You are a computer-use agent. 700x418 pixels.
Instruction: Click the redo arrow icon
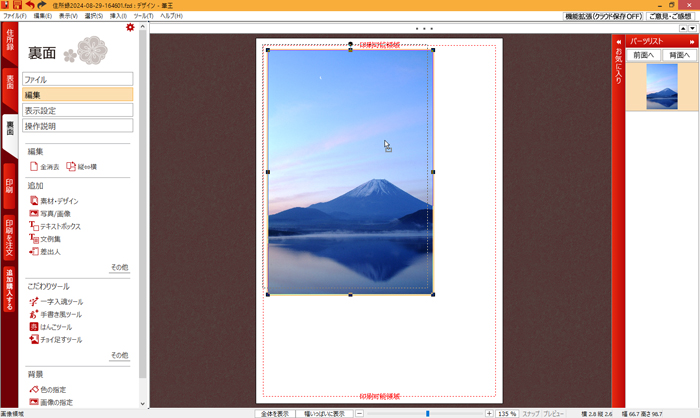pyautogui.click(x=42, y=6)
